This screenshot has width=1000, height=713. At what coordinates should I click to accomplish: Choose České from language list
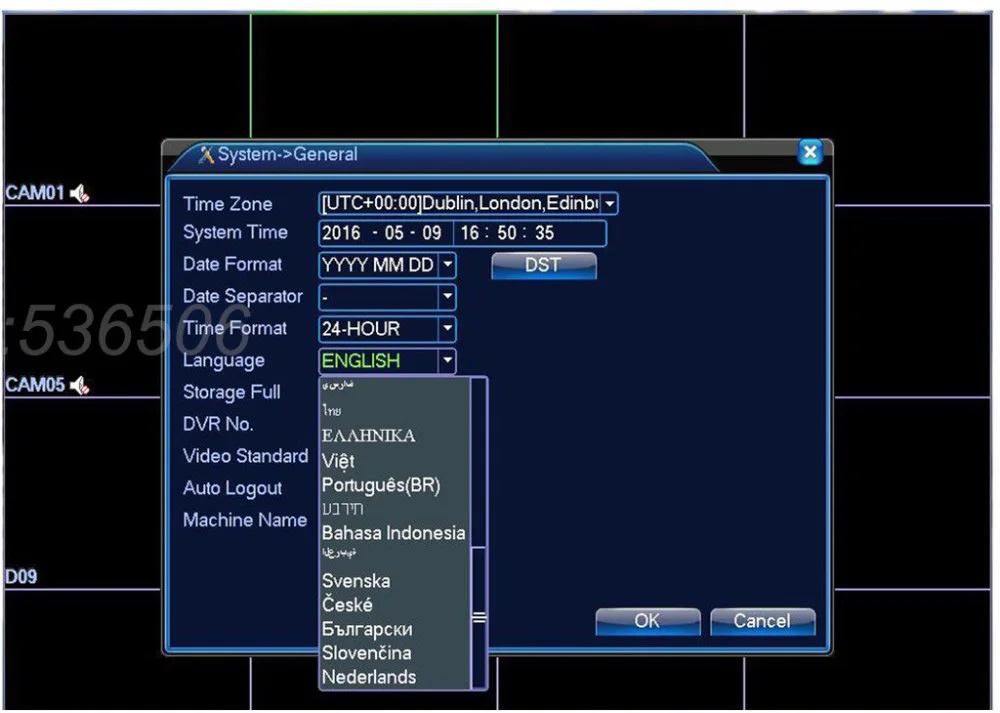(347, 605)
